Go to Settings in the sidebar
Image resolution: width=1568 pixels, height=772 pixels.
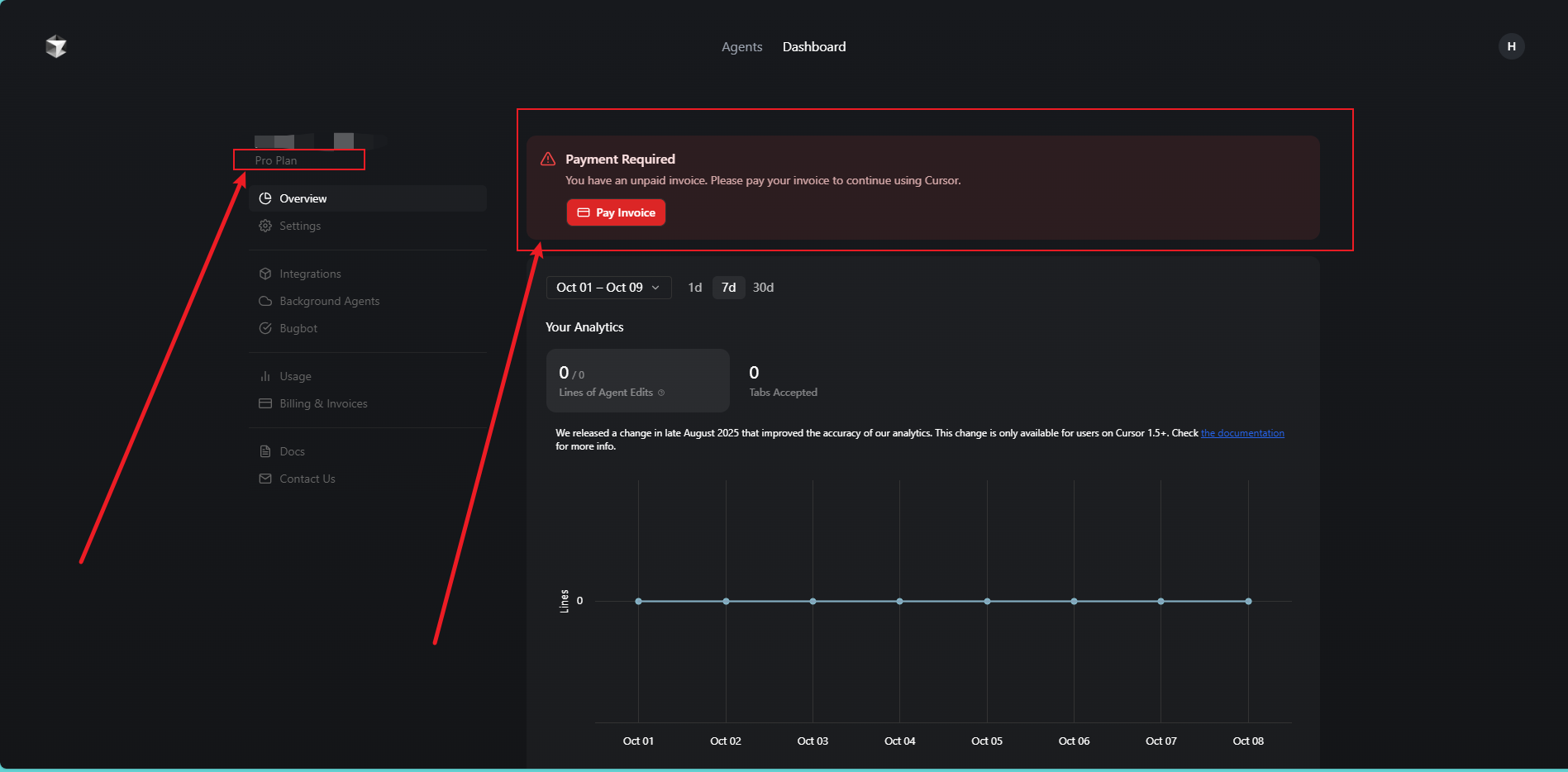[x=300, y=226]
